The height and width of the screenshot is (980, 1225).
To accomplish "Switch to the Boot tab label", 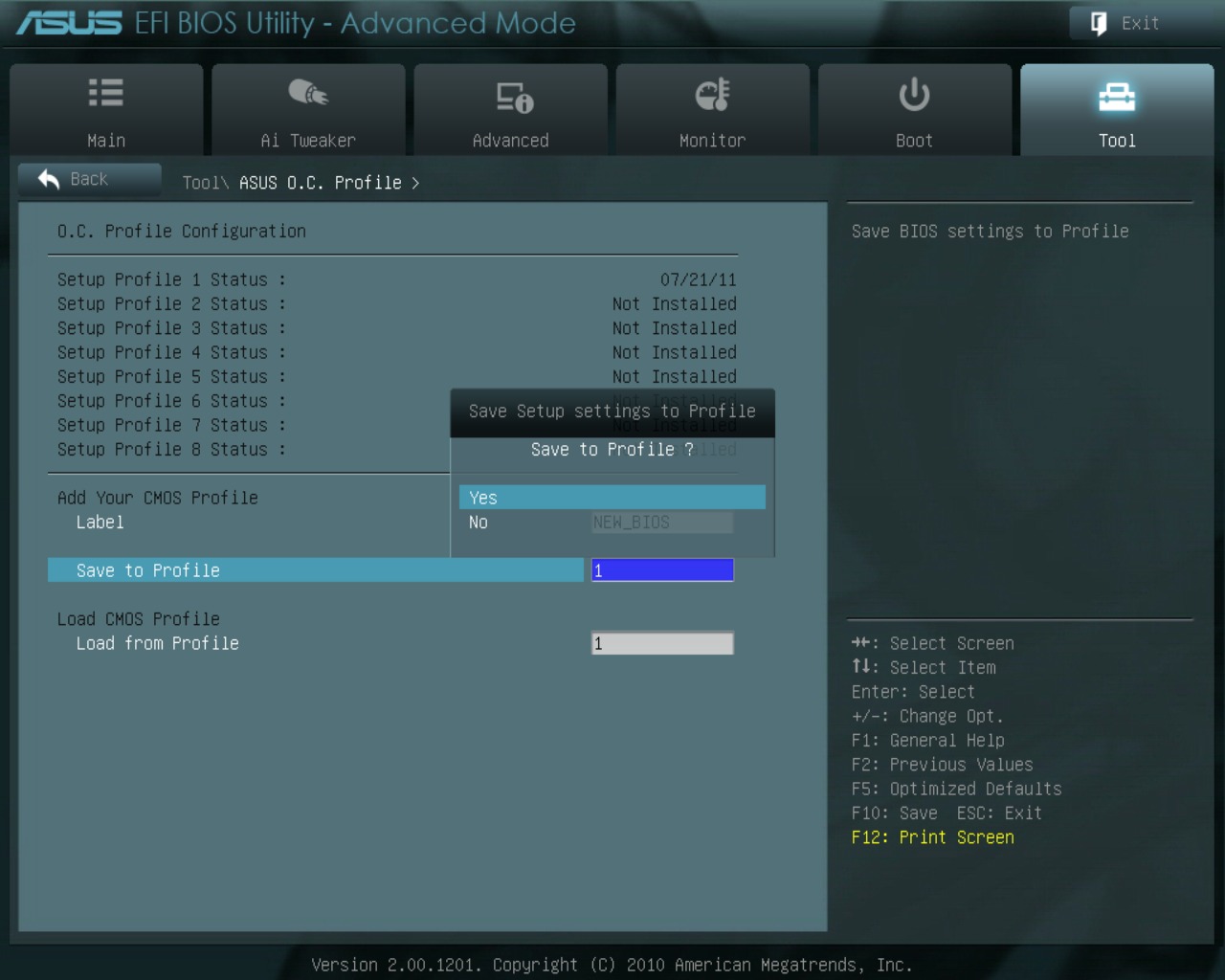I will pyautogui.click(x=914, y=141).
